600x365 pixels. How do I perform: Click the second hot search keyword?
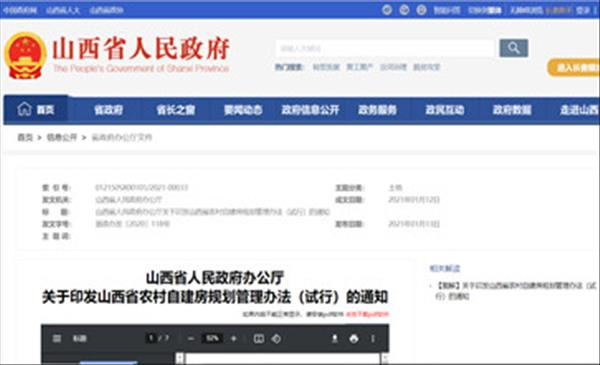(x=360, y=67)
